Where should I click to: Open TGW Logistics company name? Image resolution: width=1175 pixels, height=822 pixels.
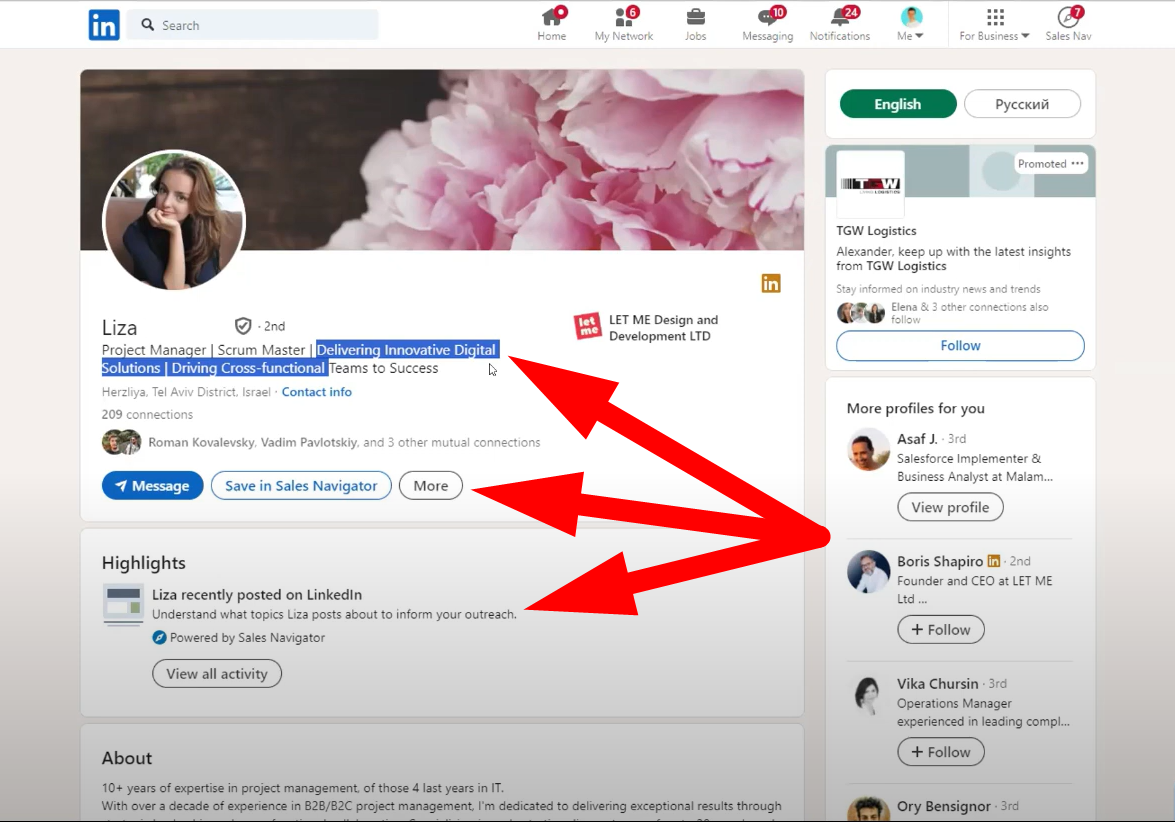click(876, 231)
